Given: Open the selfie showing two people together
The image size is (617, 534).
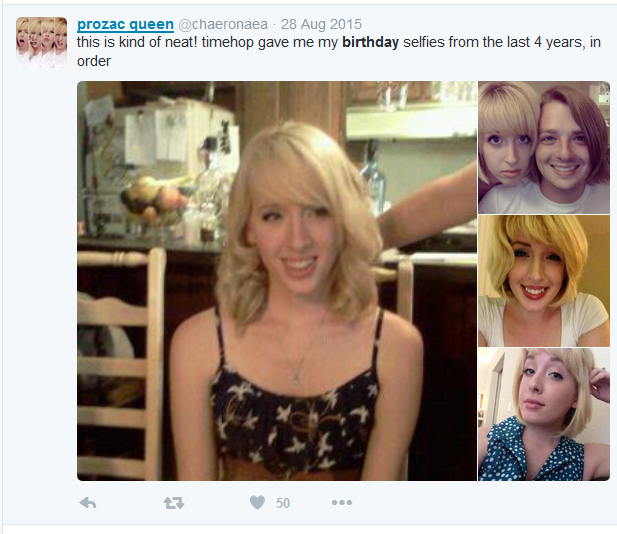Looking at the screenshot, I should (544, 147).
